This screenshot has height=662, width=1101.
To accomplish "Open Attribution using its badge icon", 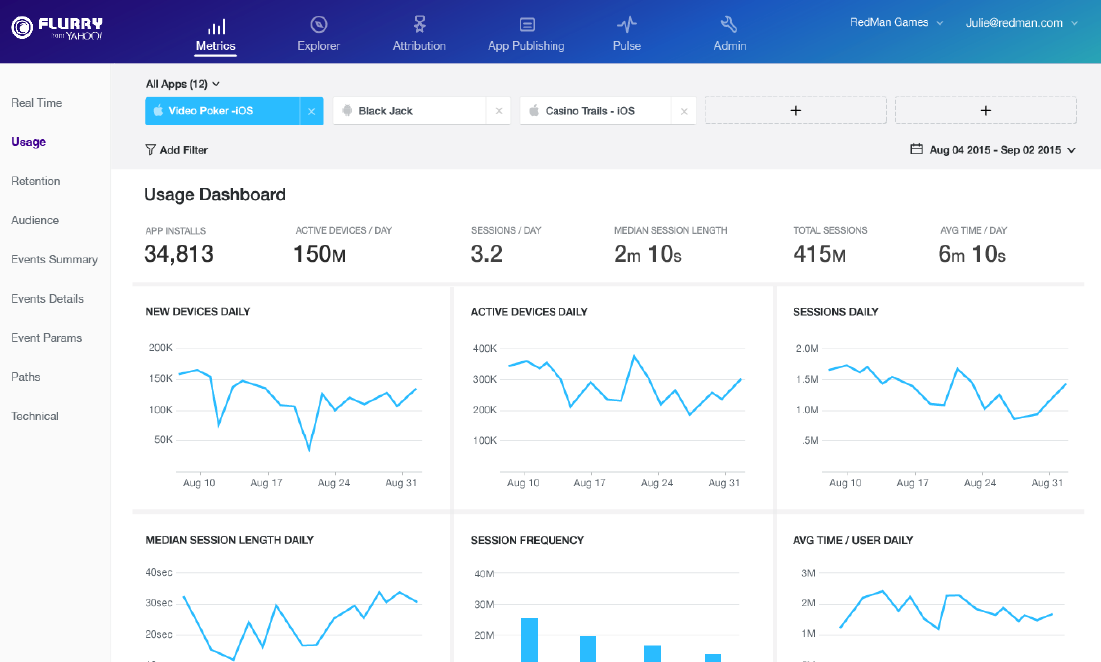I will 419,22.
